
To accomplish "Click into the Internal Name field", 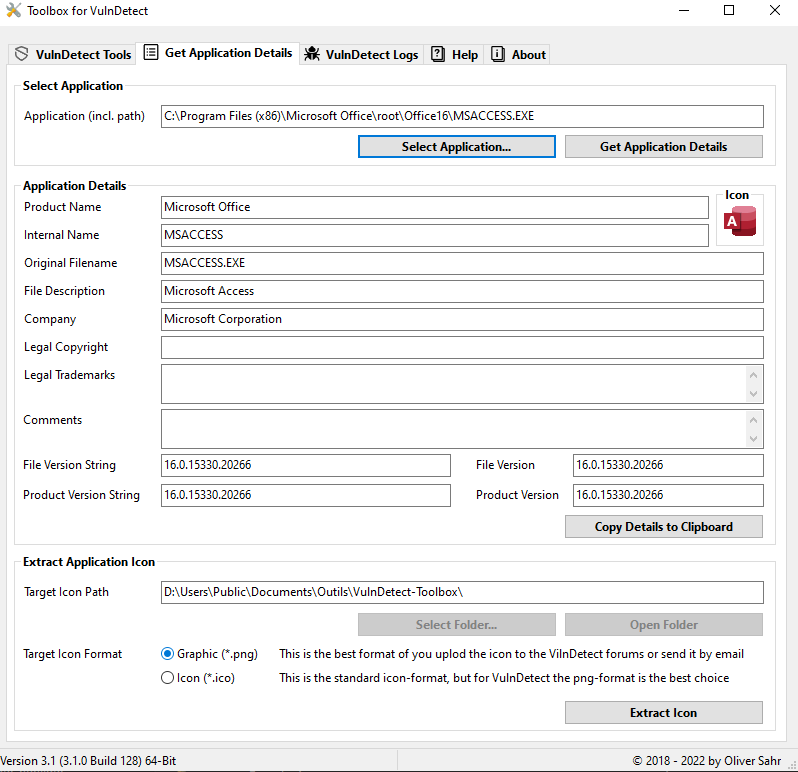I will click(x=435, y=235).
